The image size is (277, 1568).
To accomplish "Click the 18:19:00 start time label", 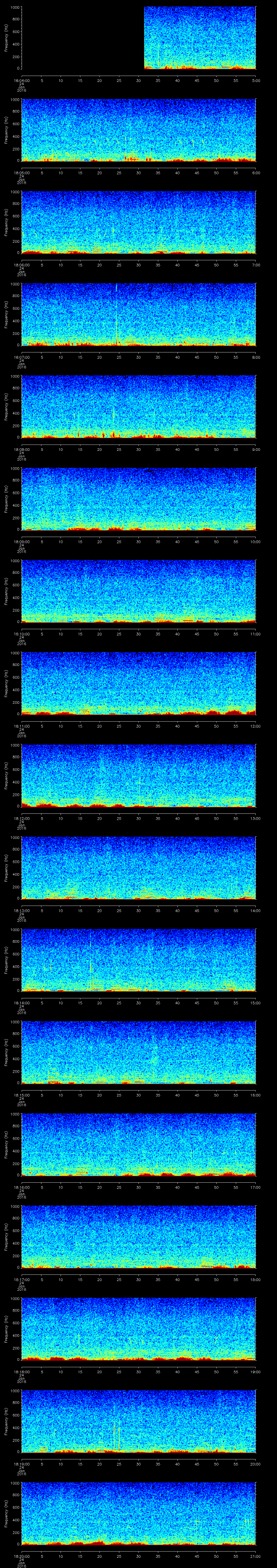I will pos(21,1463).
